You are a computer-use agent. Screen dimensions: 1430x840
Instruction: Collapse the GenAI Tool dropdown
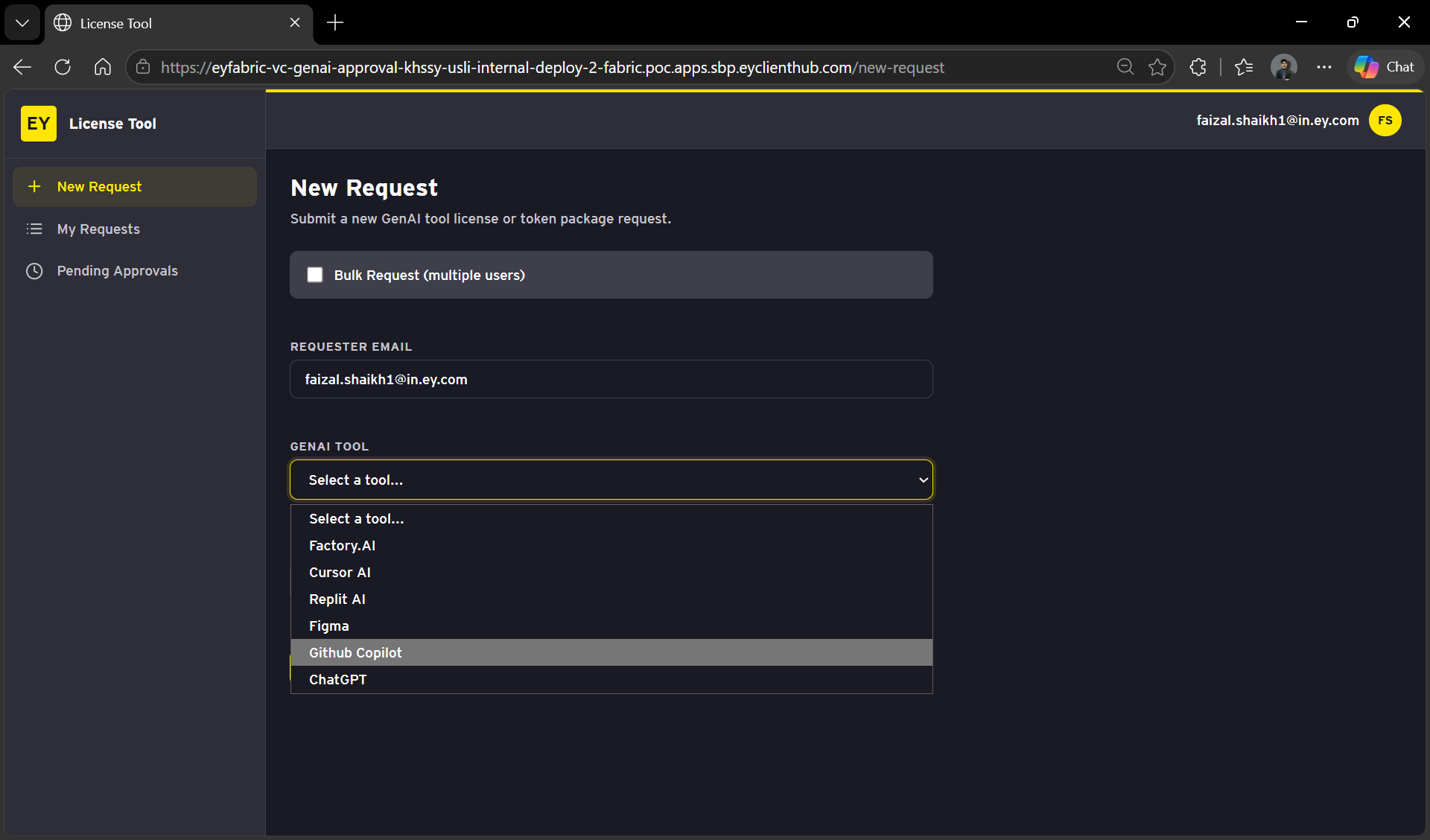point(611,480)
